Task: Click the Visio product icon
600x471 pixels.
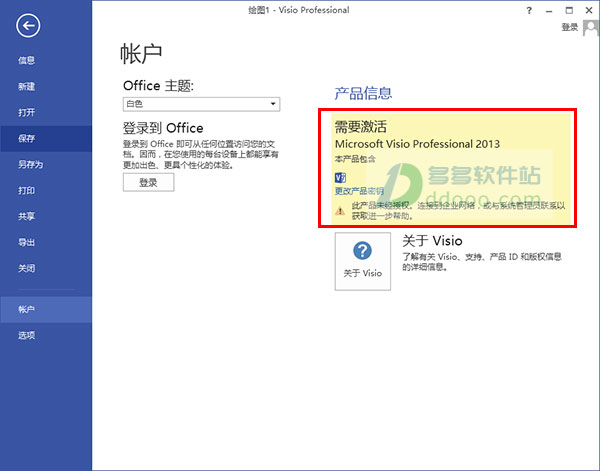Action: point(340,178)
